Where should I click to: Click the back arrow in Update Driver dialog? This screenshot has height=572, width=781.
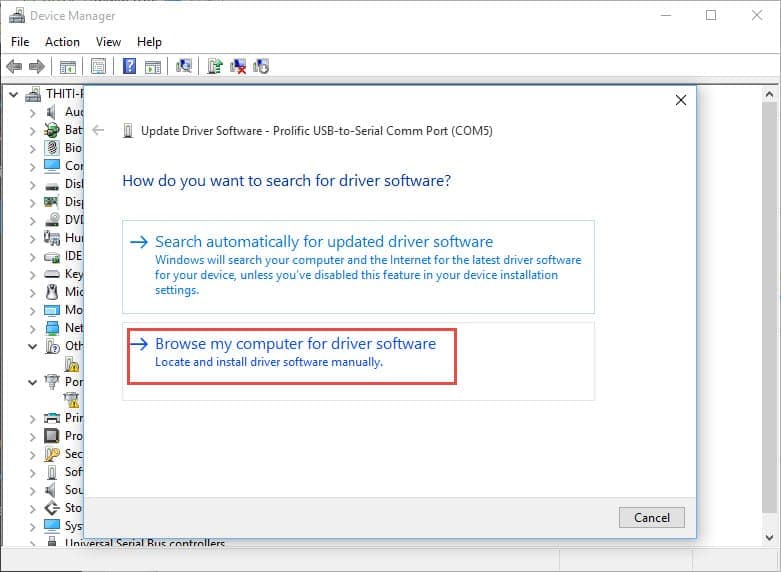(x=98, y=130)
